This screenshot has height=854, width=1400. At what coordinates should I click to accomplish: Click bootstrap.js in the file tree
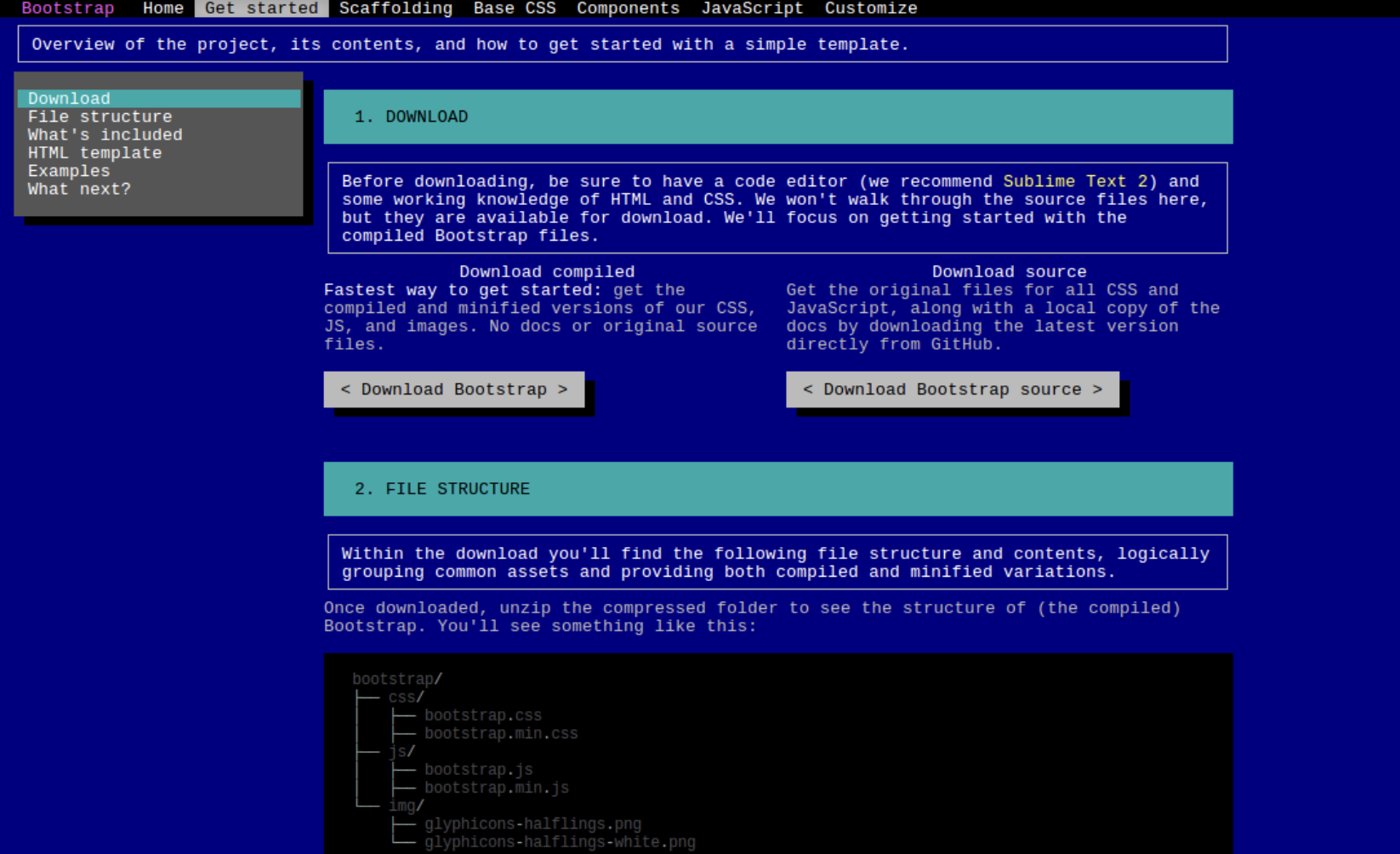(479, 770)
